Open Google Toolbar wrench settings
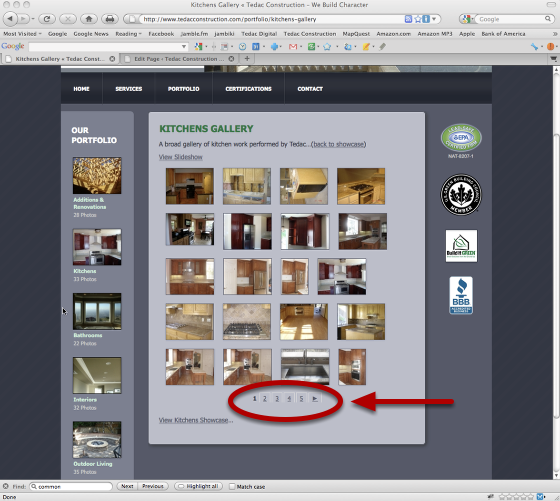The width and height of the screenshot is (560, 501). (x=534, y=47)
